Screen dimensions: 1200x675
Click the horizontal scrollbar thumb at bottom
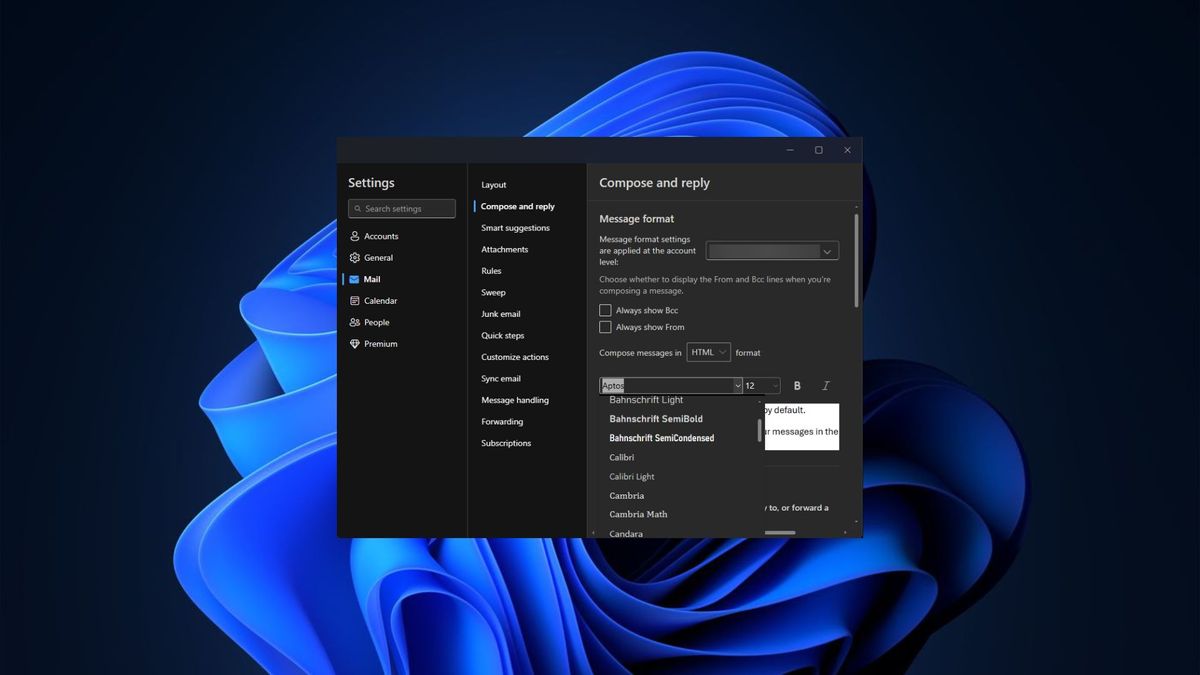click(x=780, y=533)
